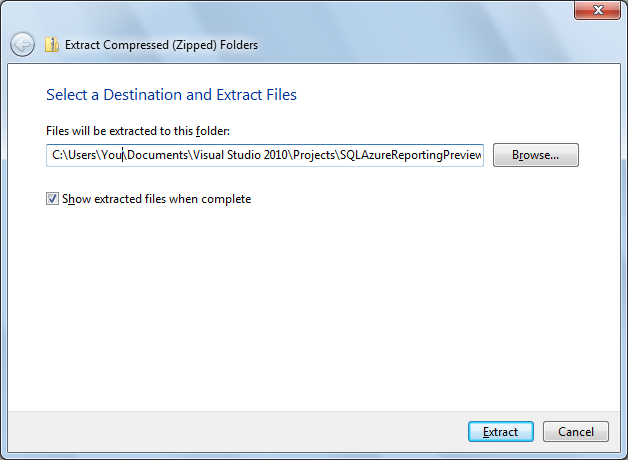Click the 'C:' drive text in path
Screen dimensions: 628x460
pyautogui.click(x=57, y=156)
